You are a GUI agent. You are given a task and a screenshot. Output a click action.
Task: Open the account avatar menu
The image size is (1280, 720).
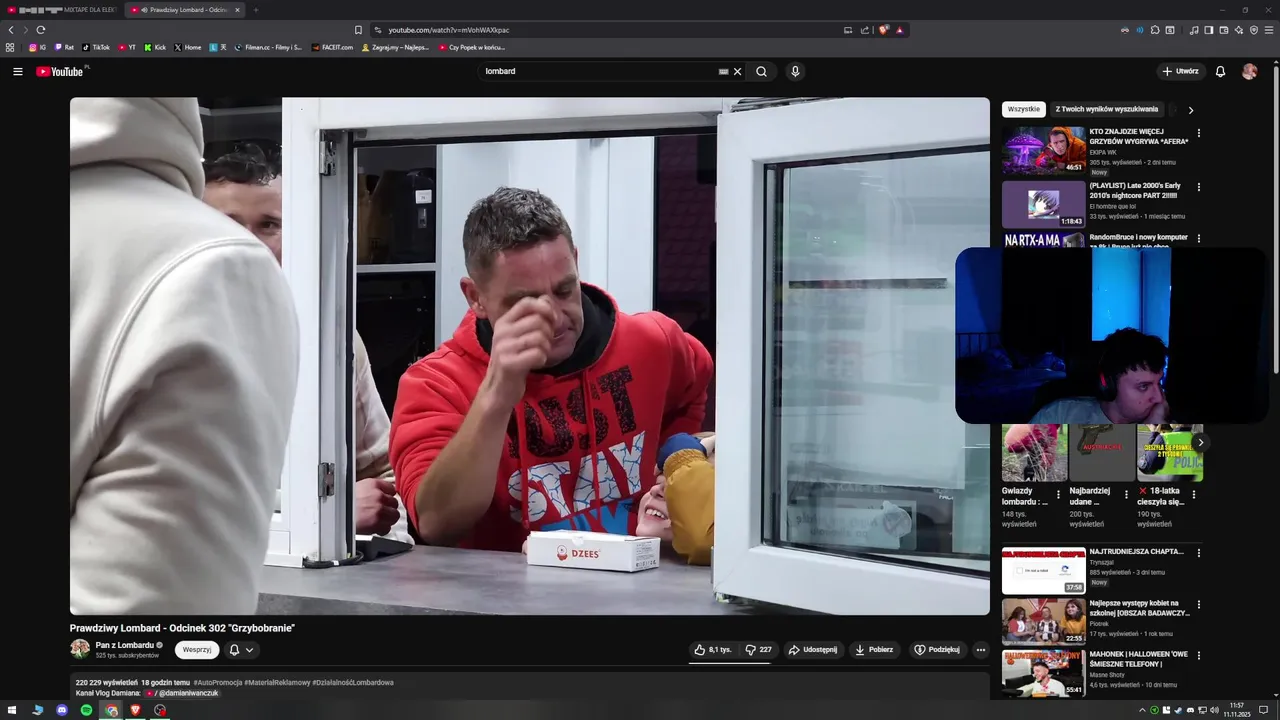1249,71
